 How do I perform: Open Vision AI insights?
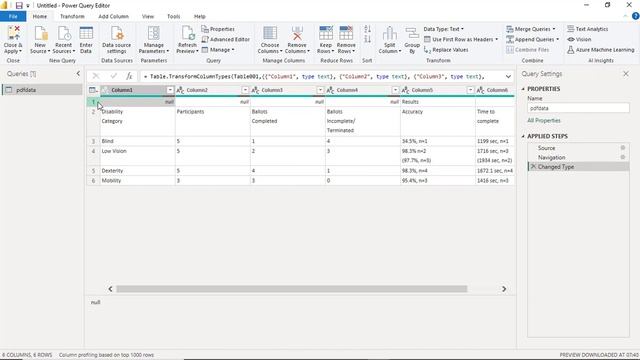pos(579,39)
